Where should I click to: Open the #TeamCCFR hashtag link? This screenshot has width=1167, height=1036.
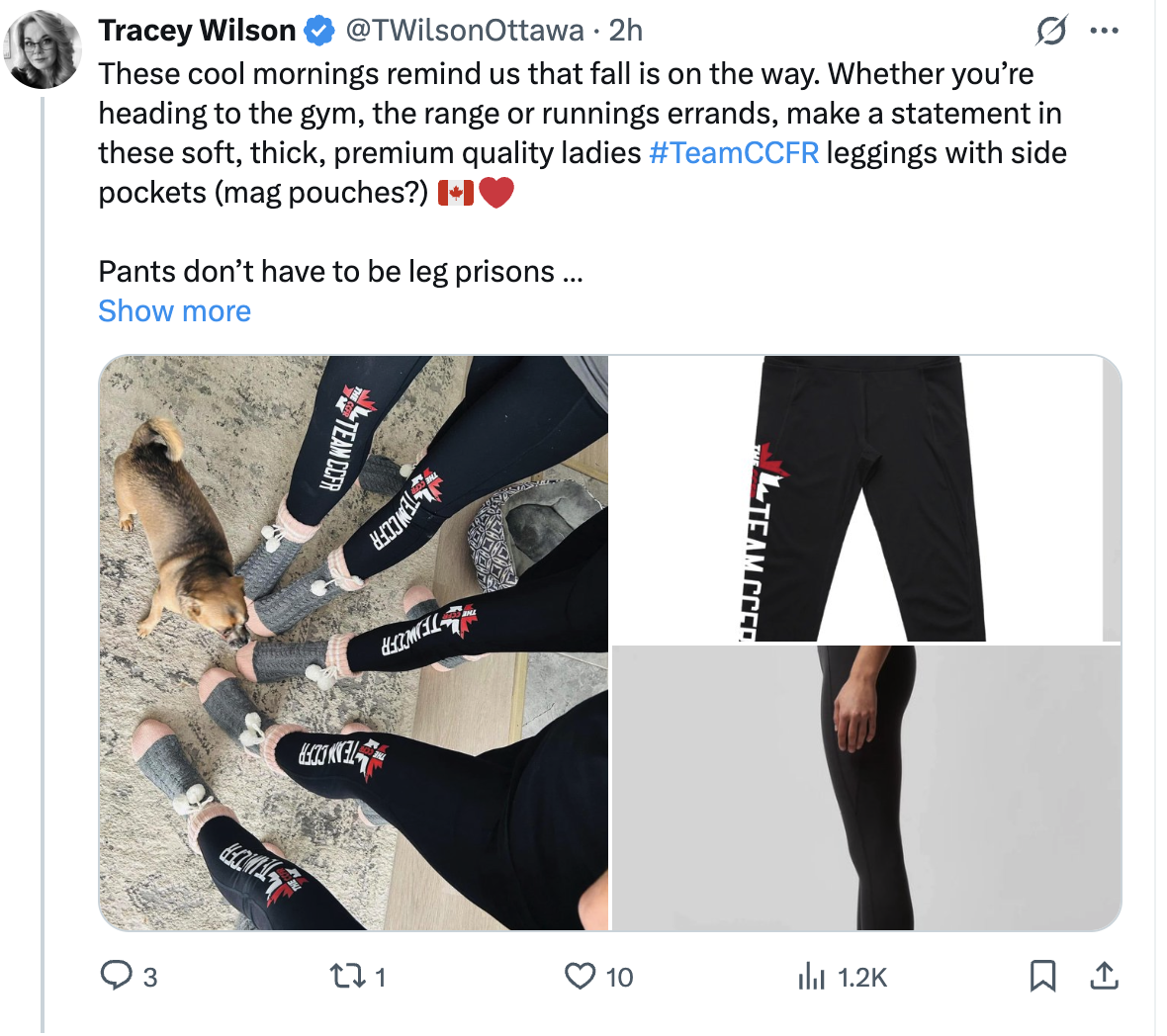734,152
